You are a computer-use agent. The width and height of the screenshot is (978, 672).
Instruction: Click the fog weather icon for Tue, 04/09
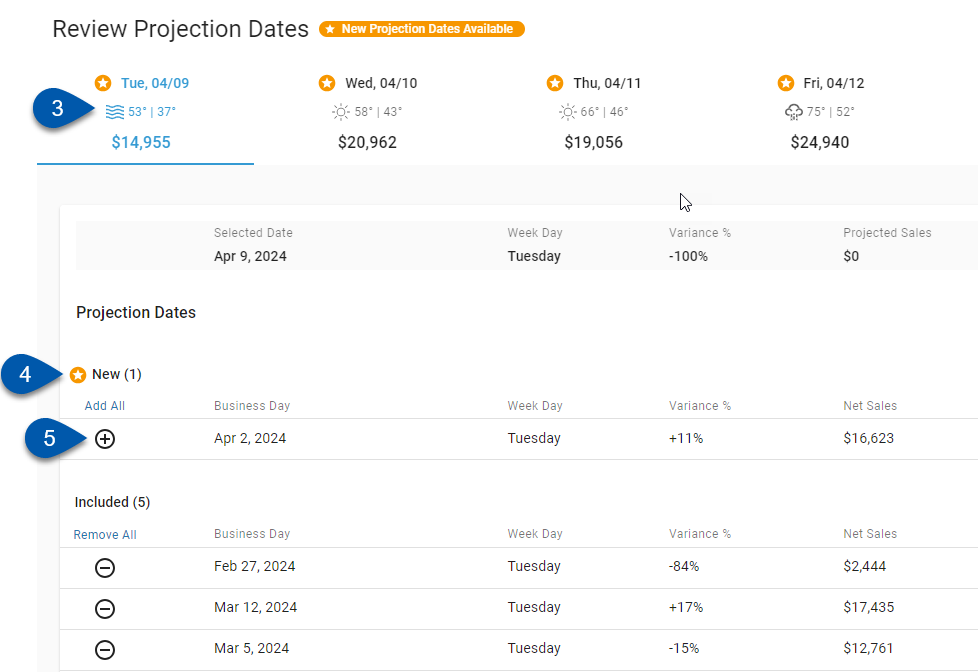pos(115,112)
